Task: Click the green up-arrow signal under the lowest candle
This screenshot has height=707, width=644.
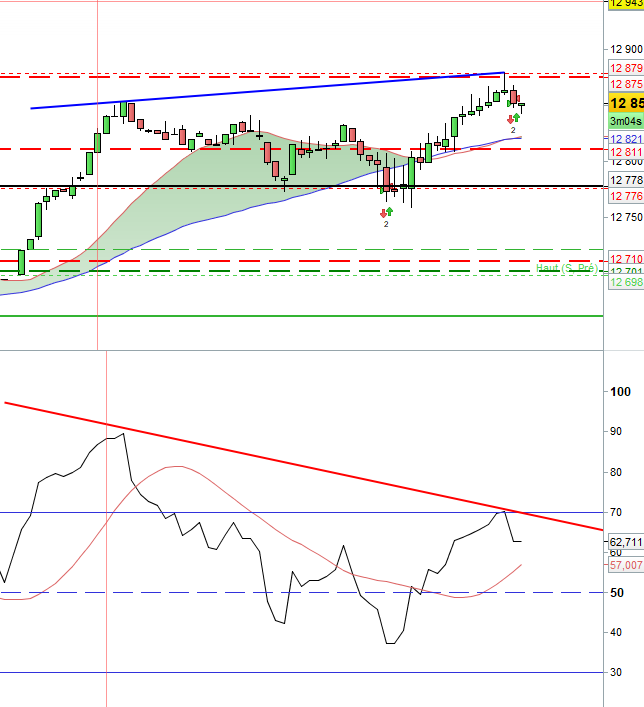Action: [389, 211]
